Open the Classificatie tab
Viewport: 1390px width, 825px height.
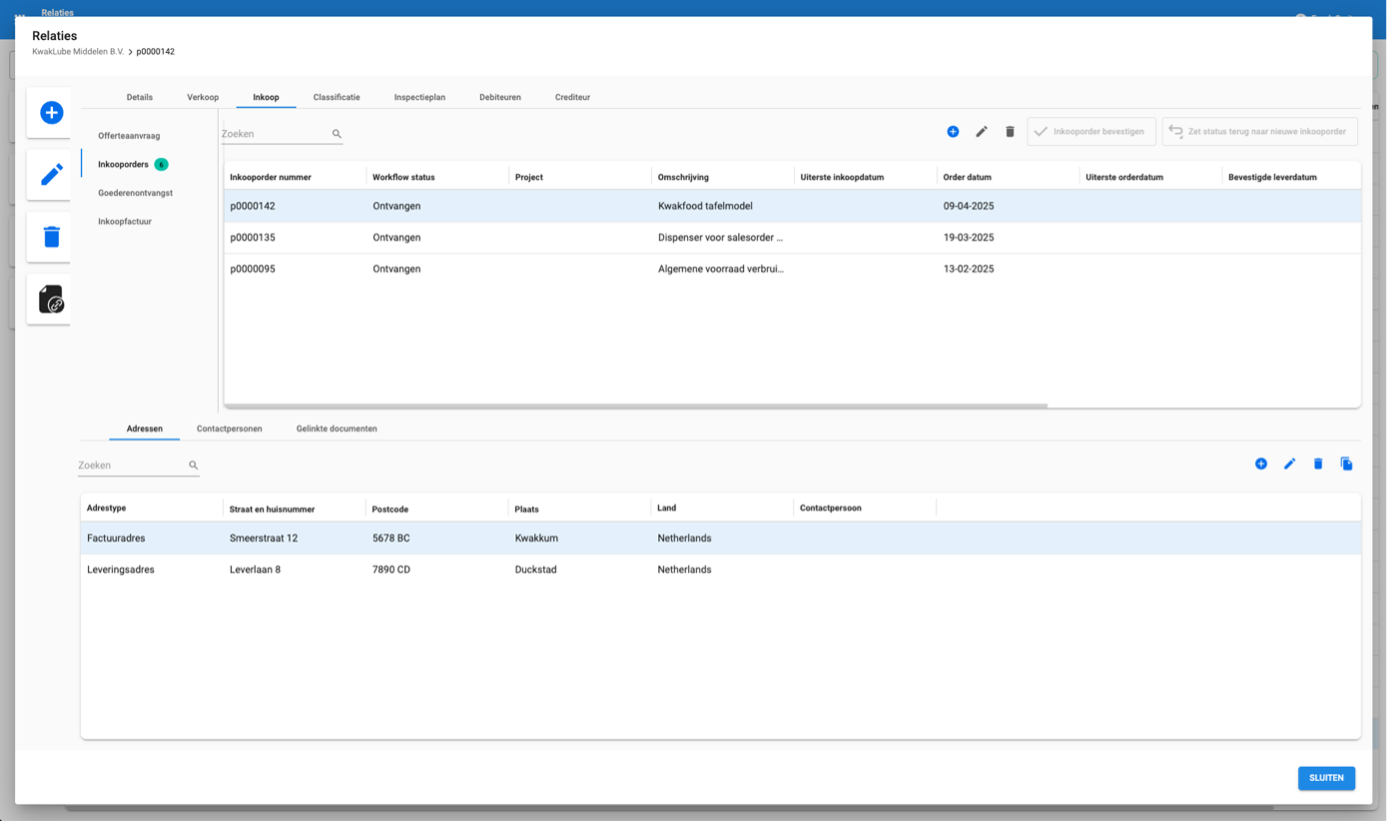tap(337, 97)
